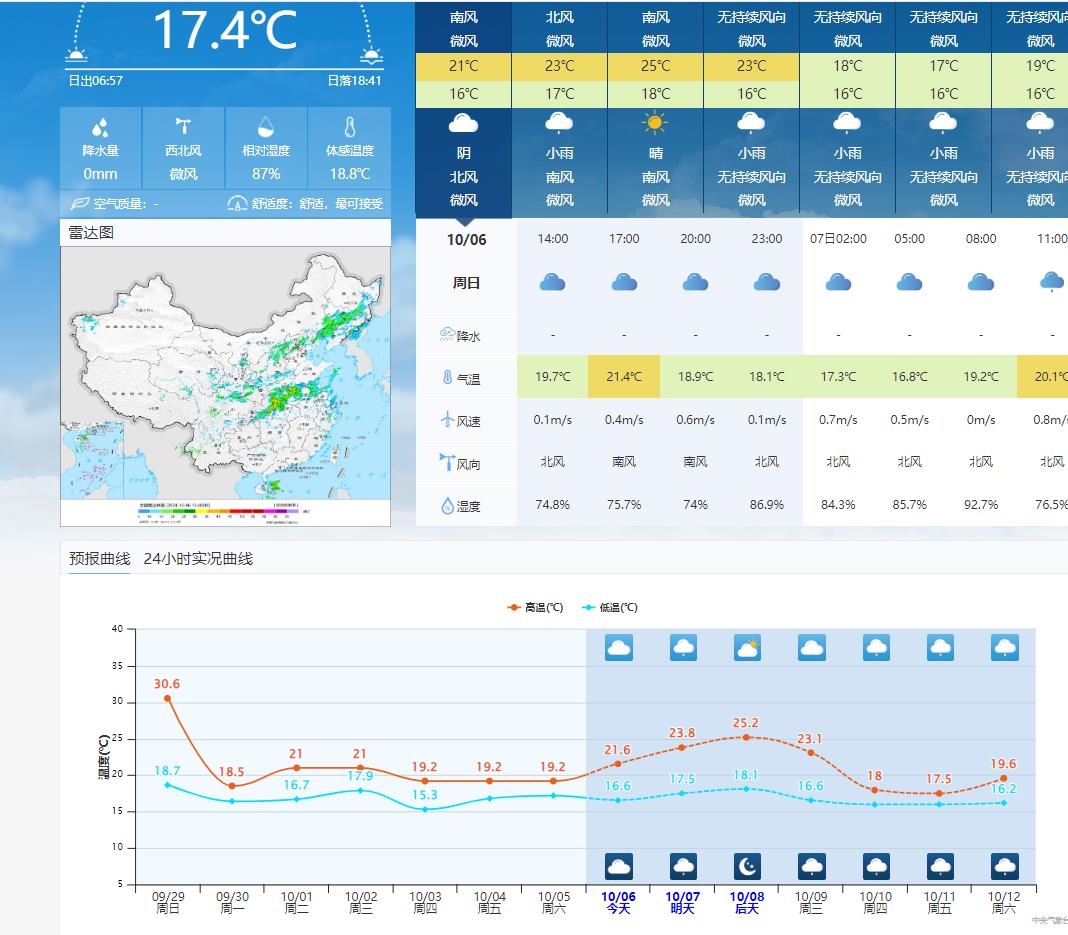This screenshot has width=1068, height=935.
Task: Toggle the 低温(℃) series in the chart legend
Action: coord(610,607)
